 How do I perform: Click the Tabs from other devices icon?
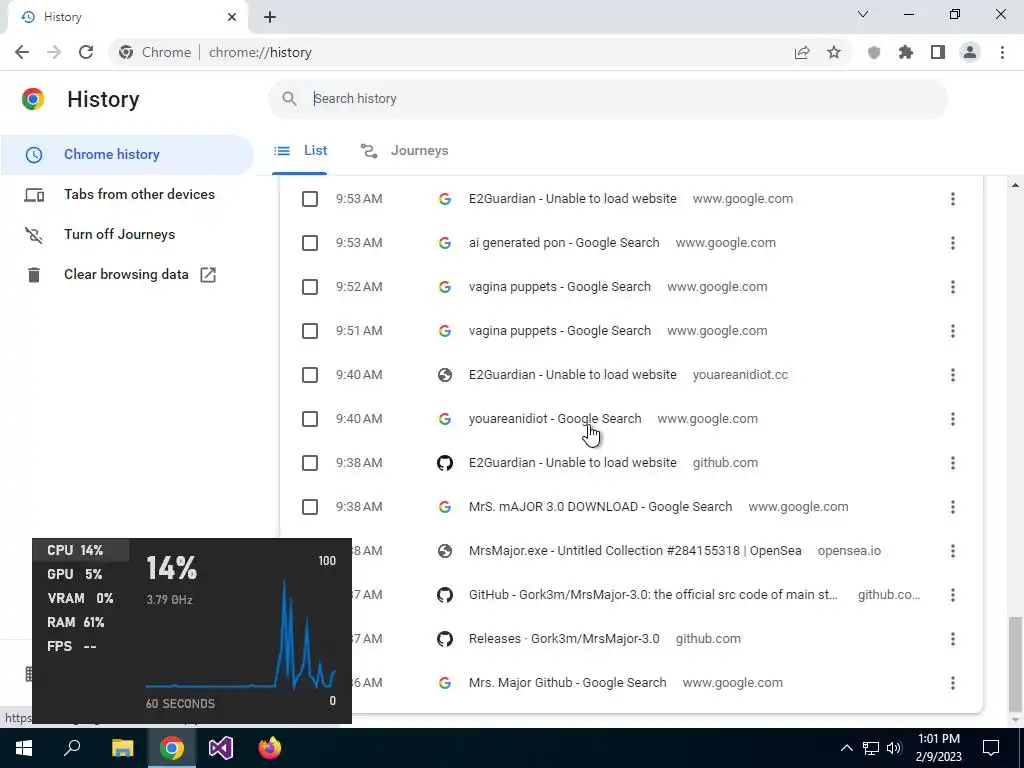tap(34, 195)
